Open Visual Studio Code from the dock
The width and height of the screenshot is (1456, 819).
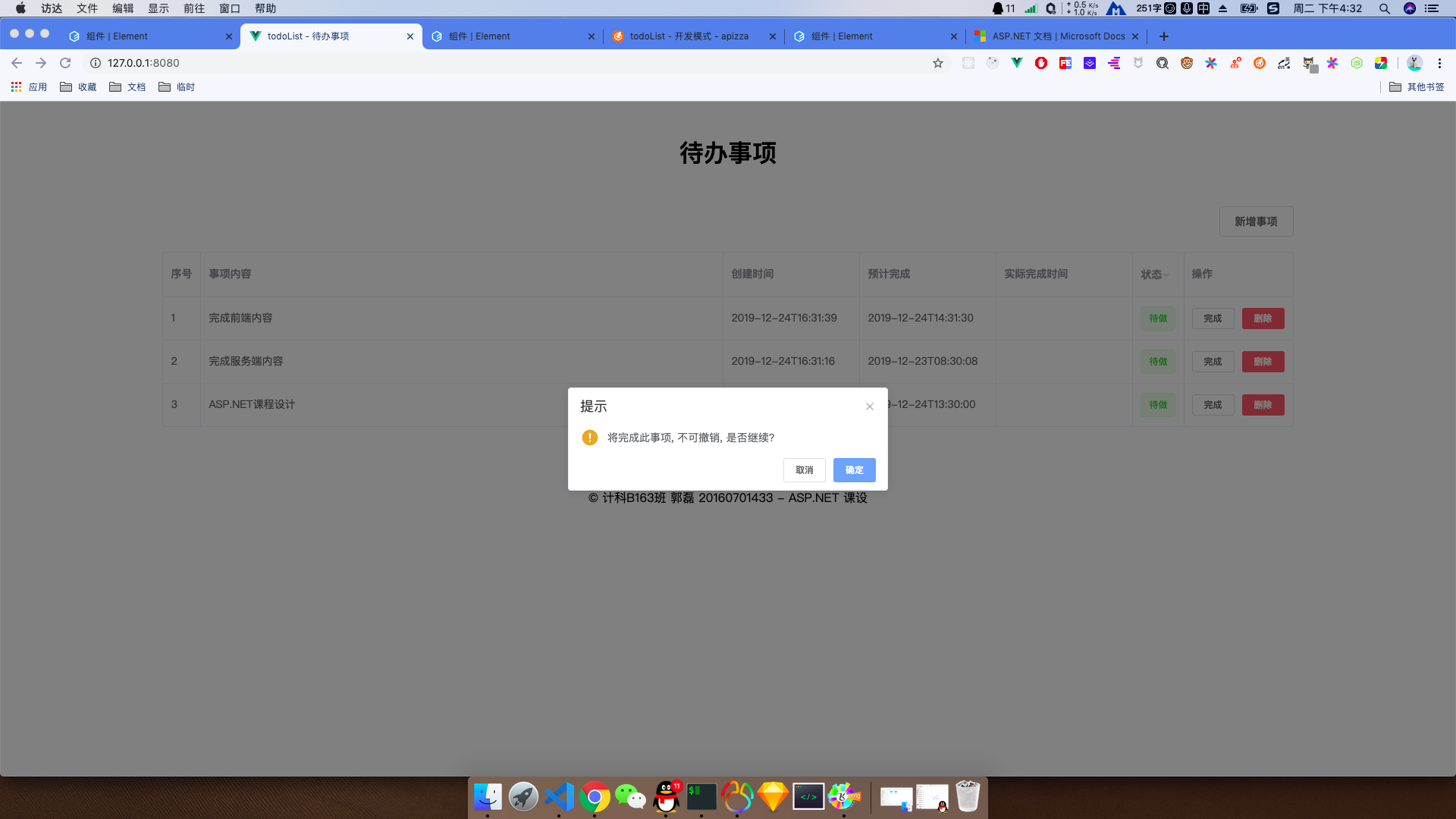pyautogui.click(x=560, y=797)
